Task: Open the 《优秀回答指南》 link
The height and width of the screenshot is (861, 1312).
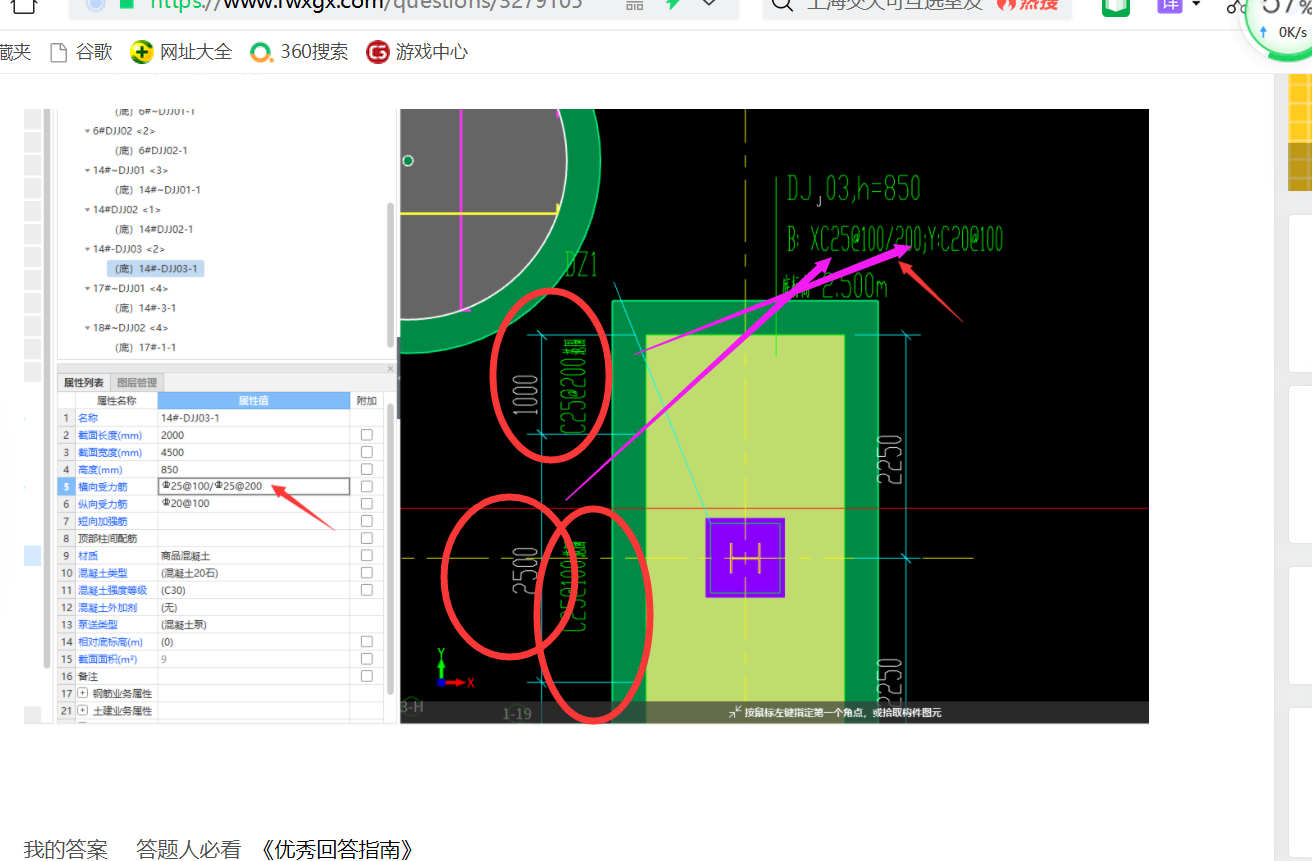Action: [x=336, y=850]
